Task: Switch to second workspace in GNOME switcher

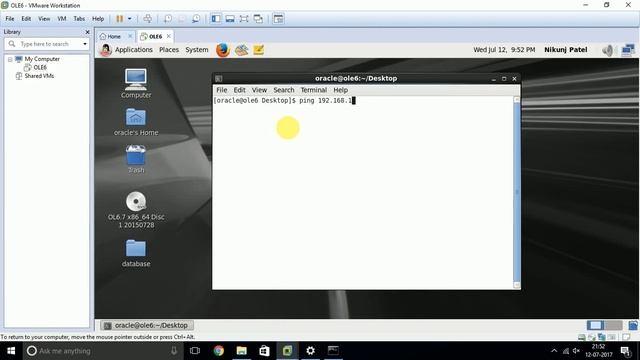Action: point(613,325)
